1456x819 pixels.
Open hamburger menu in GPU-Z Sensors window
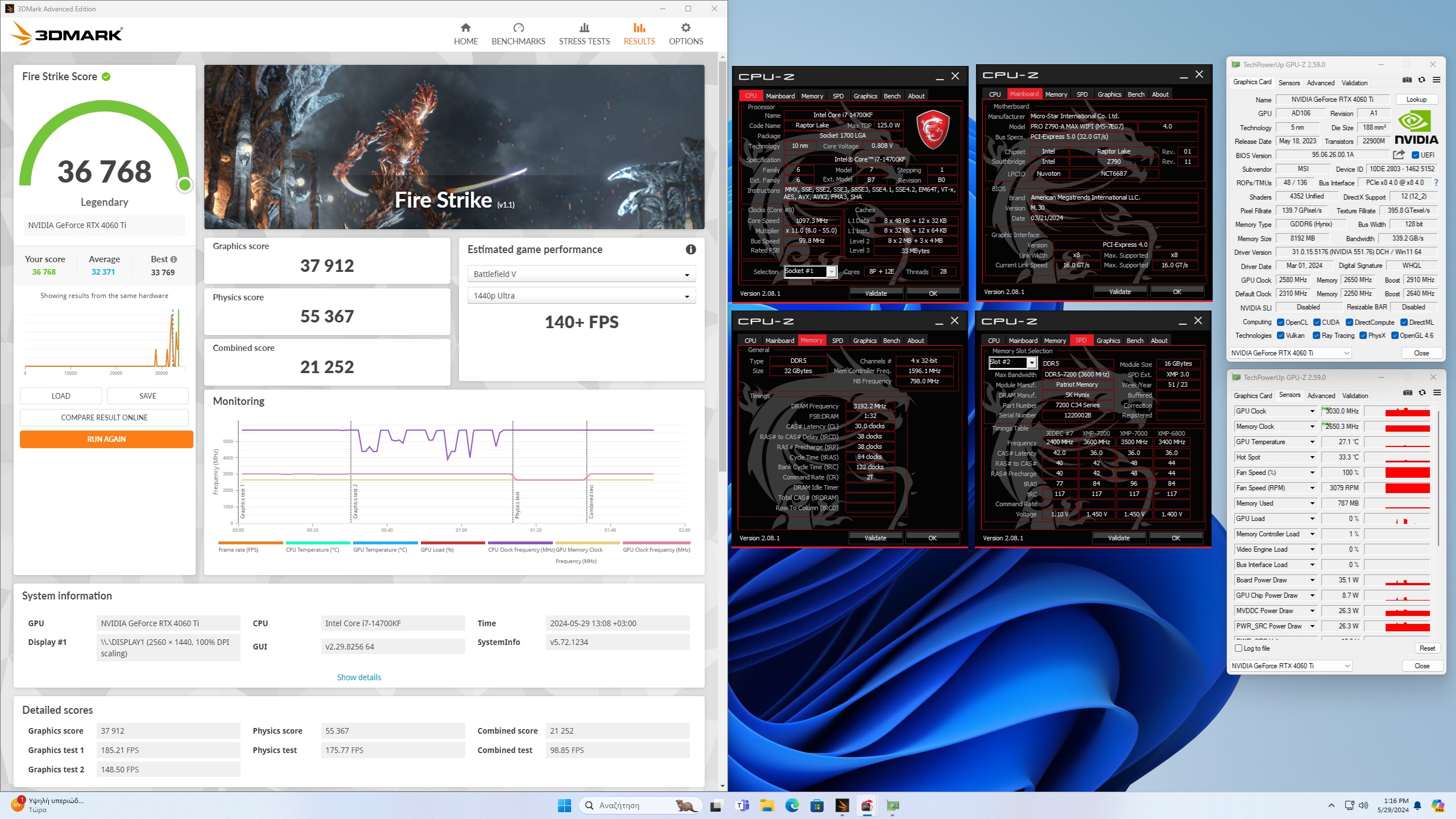(1437, 393)
